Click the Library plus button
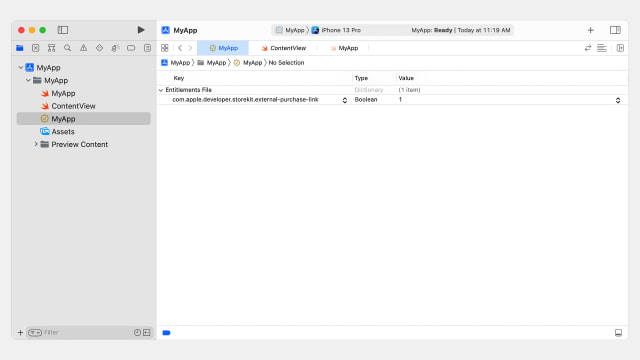 tap(591, 30)
